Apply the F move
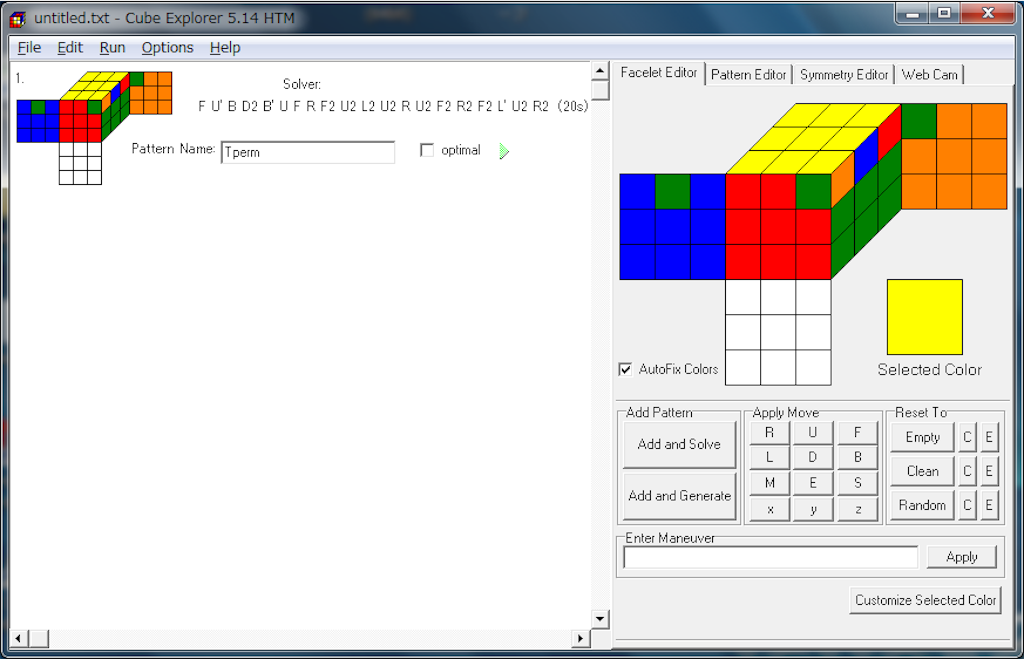The width and height of the screenshot is (1024, 659). (857, 432)
